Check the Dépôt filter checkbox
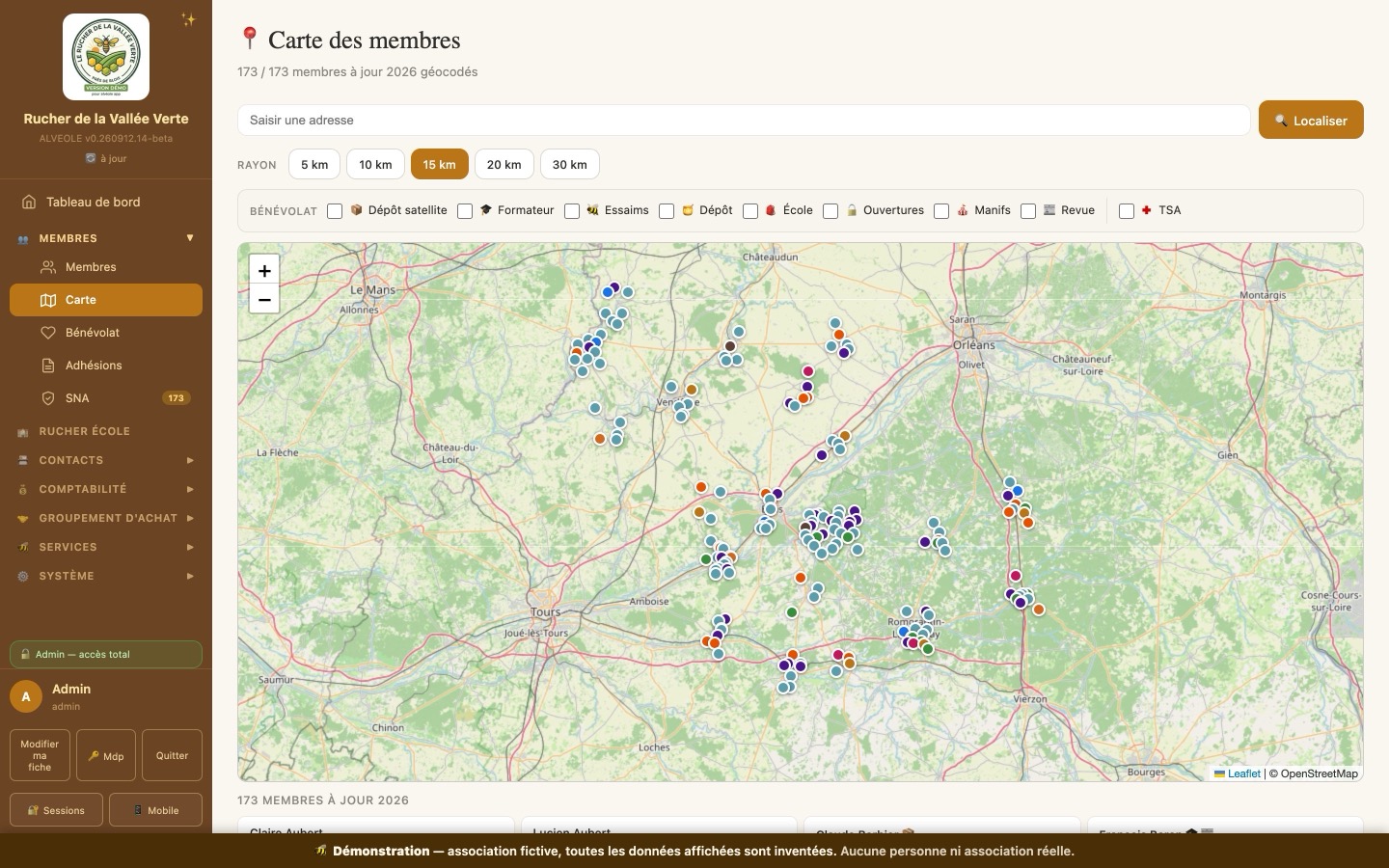The width and height of the screenshot is (1389, 868). point(667,211)
